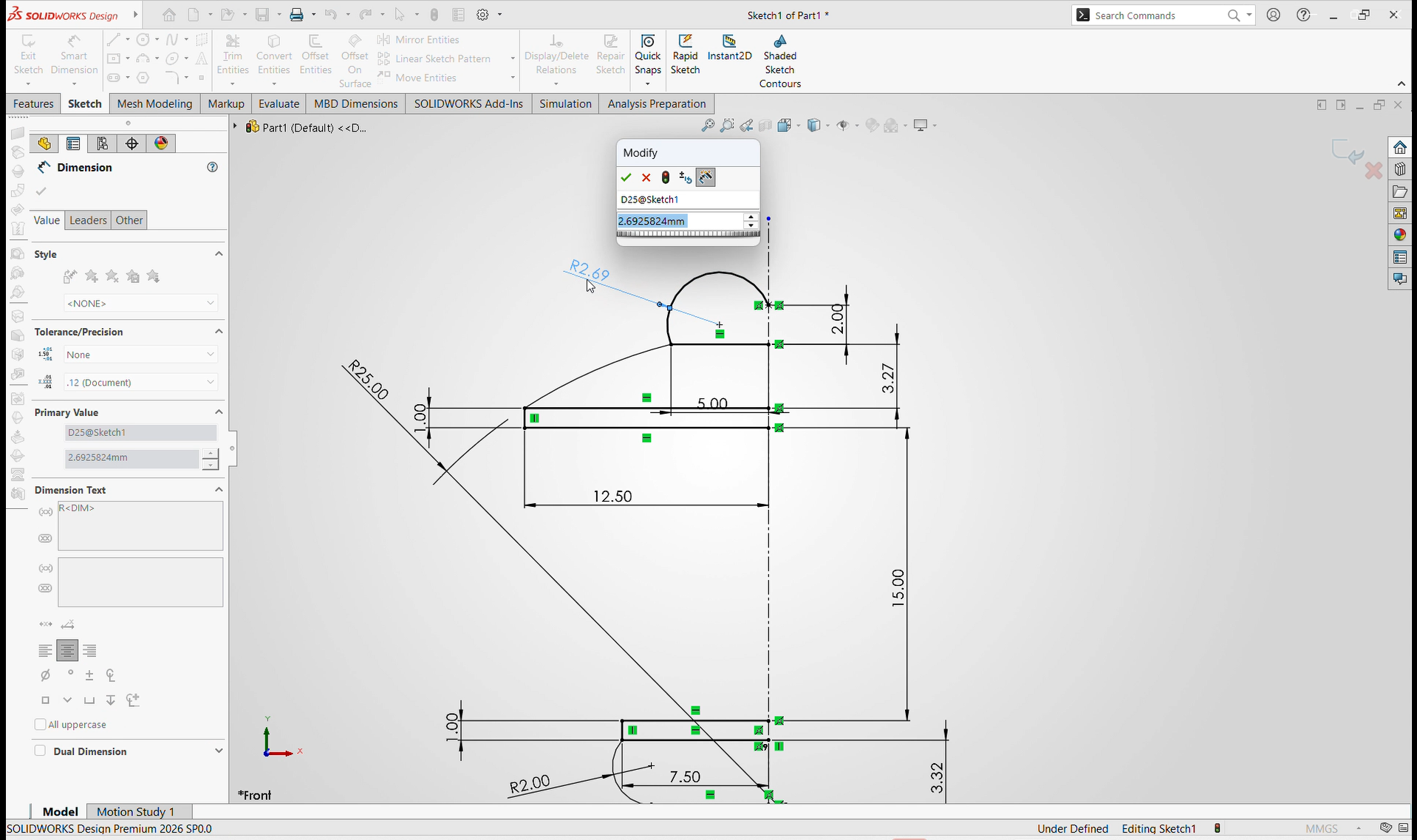Click the Smart Dimension tool
The width and height of the screenshot is (1417, 840).
pyautogui.click(x=74, y=55)
